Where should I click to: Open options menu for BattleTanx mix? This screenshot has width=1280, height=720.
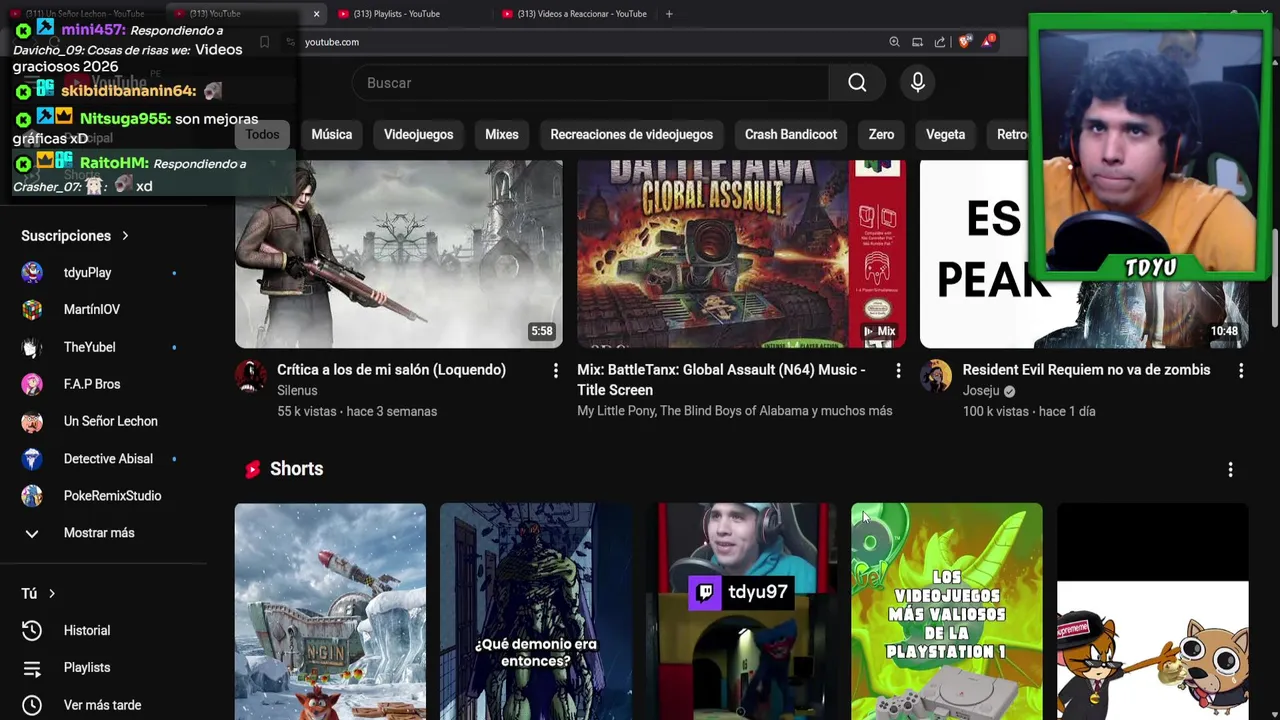[x=898, y=371]
